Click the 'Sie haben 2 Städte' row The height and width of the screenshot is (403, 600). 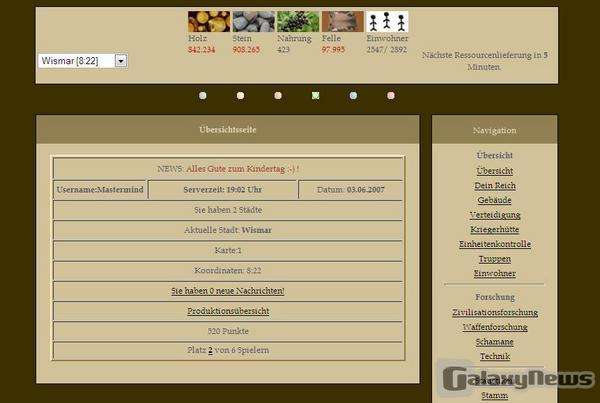tap(228, 210)
